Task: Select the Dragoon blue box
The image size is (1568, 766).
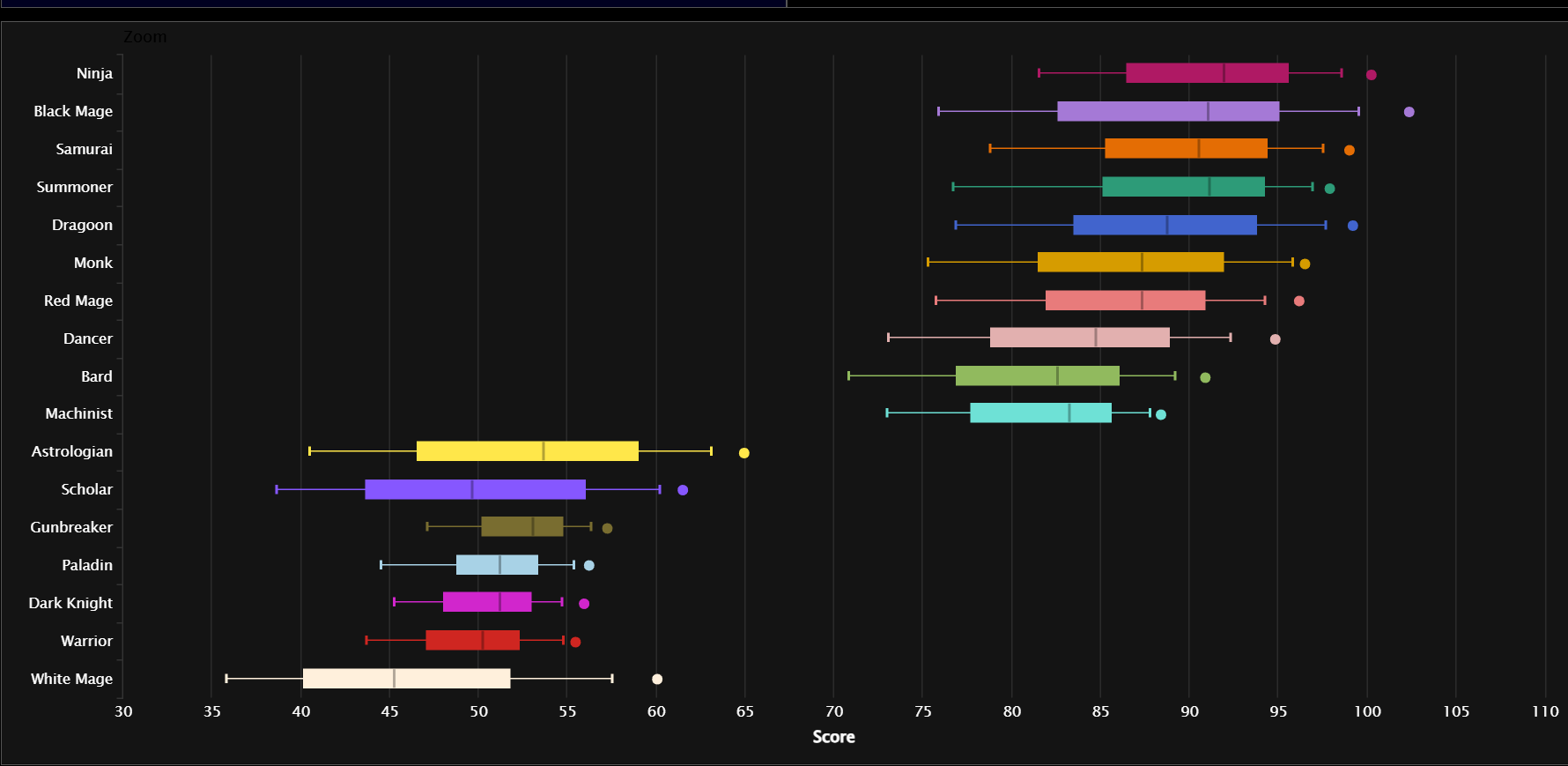Action: 1165,225
